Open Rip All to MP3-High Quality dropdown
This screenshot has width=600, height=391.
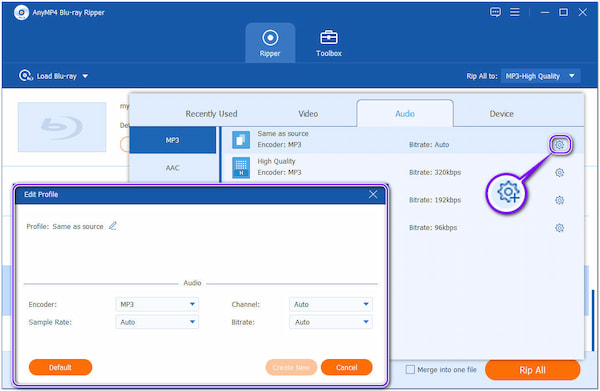pos(540,76)
